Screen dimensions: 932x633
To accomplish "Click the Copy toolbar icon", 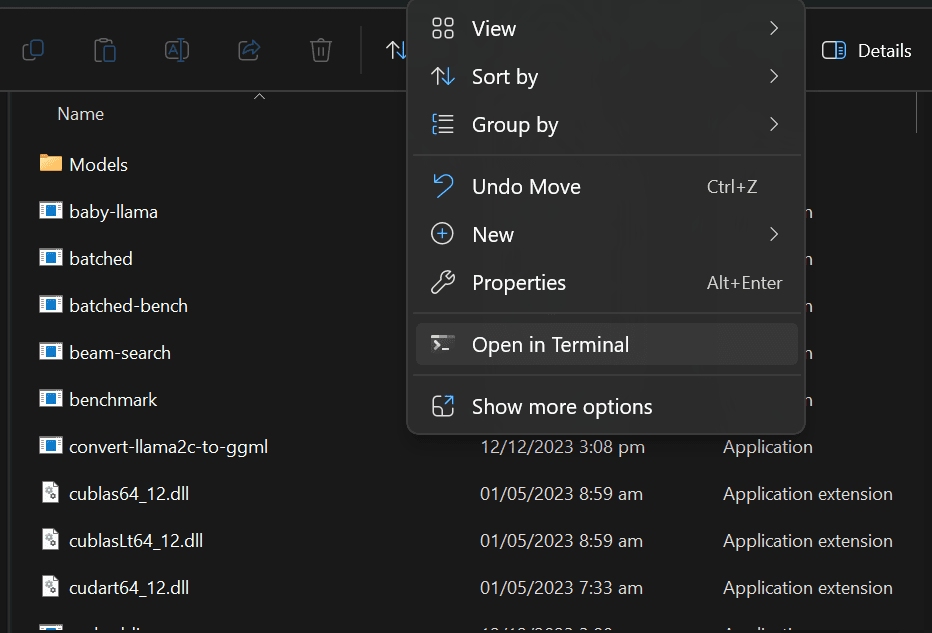I will tap(33, 50).
